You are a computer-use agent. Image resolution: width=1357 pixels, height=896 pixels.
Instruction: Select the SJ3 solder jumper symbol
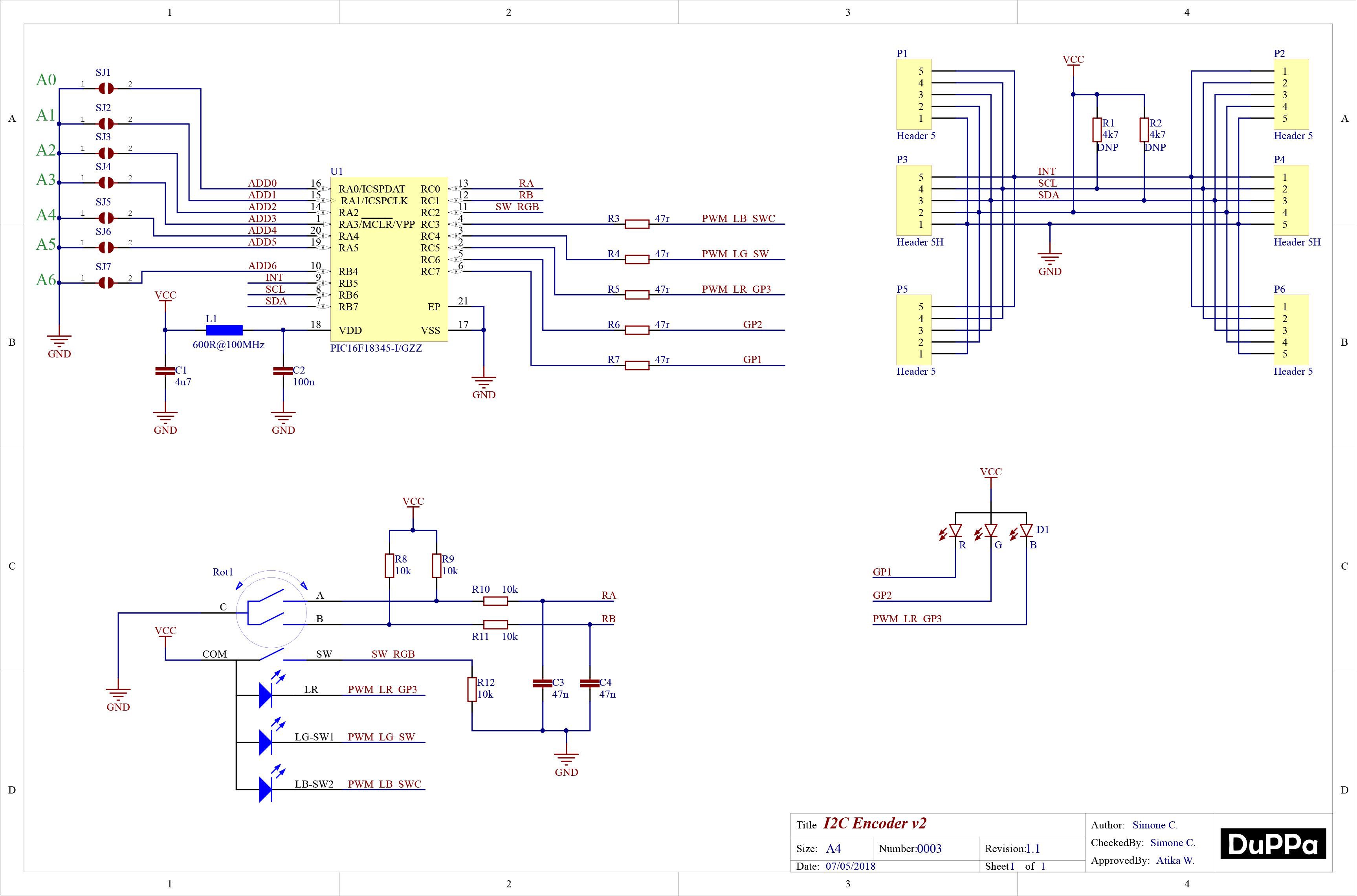tap(106, 153)
